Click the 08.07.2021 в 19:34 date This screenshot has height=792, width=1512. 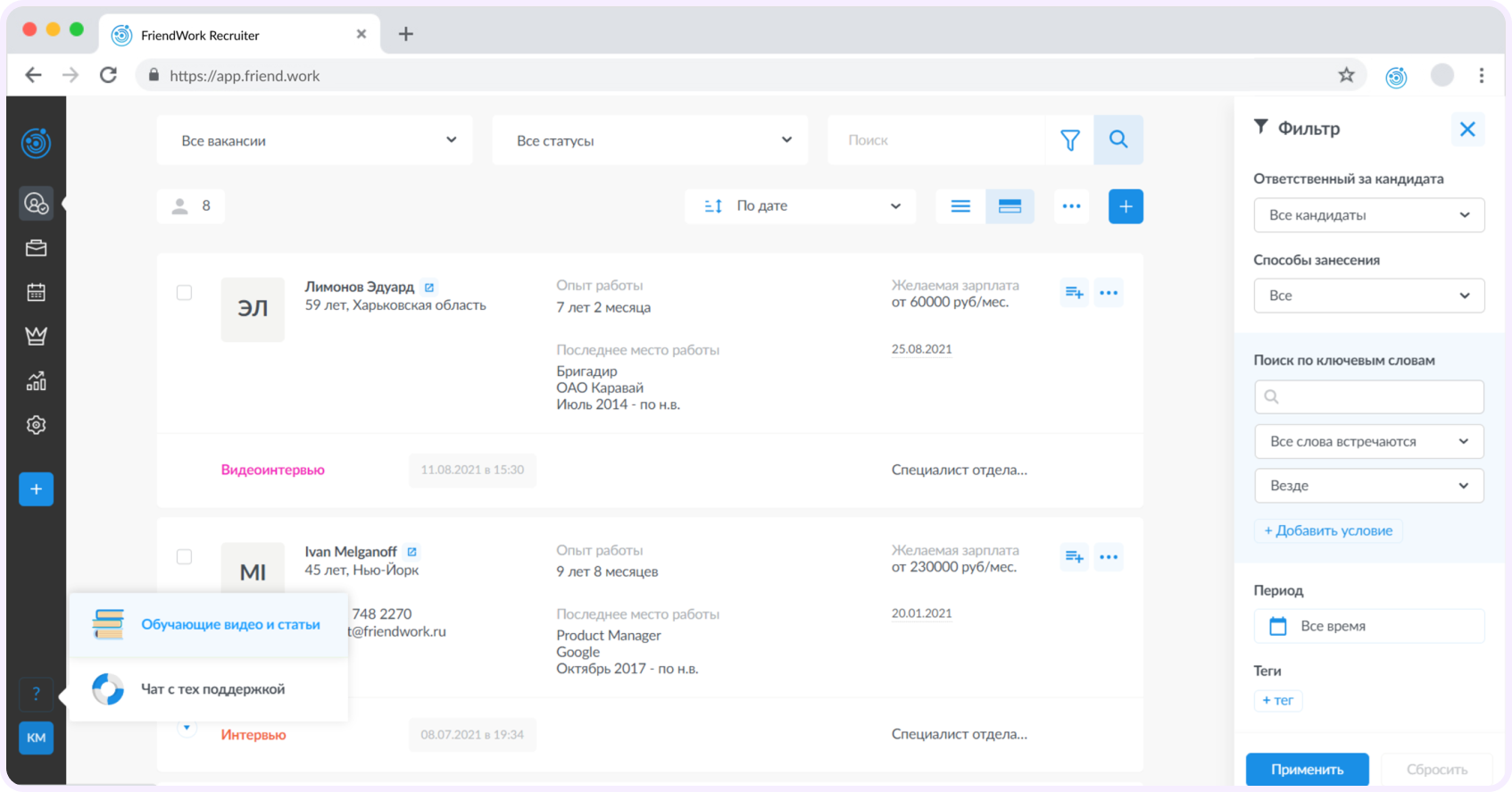(x=473, y=735)
